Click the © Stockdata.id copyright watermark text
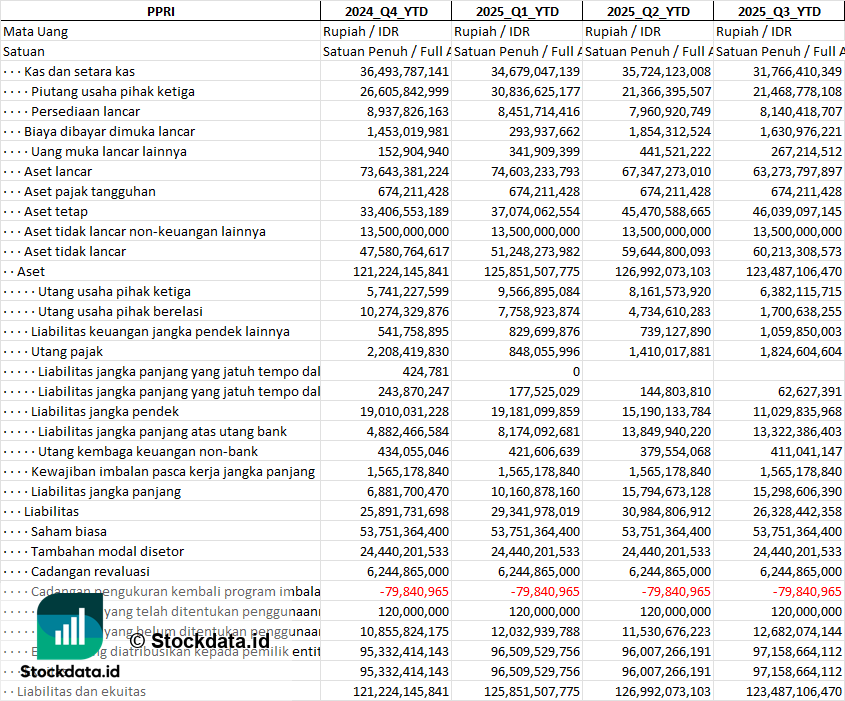 click(199, 640)
